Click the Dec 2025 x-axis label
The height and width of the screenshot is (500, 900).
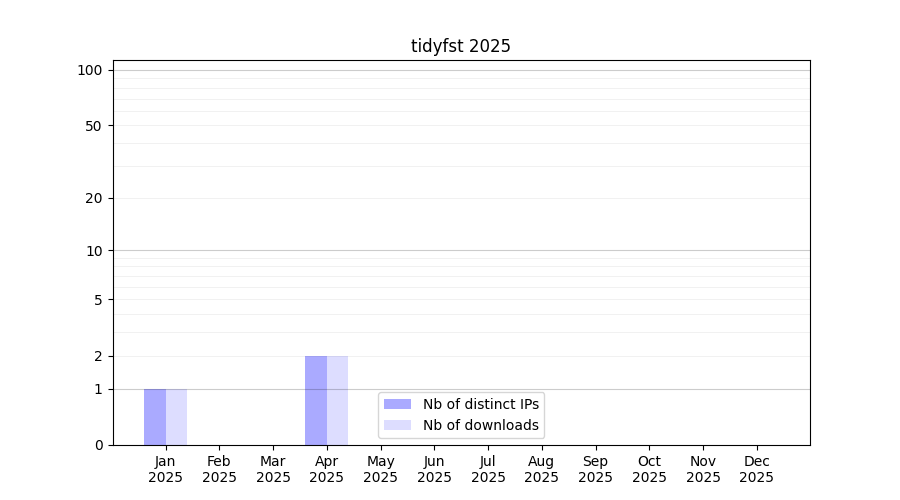tap(756, 469)
